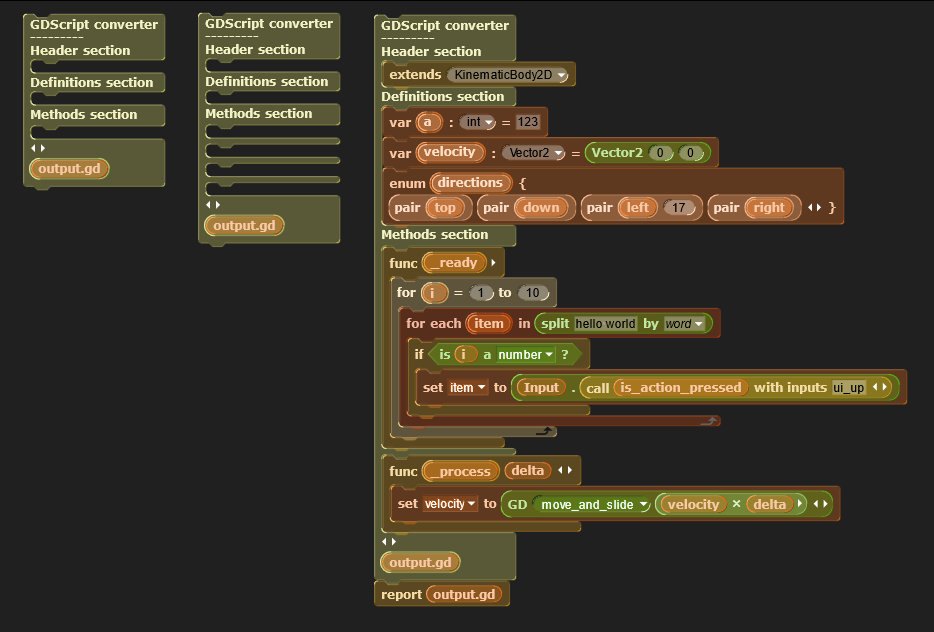Click second 0 field in Vector2 block
934x632 pixels.
(690, 153)
